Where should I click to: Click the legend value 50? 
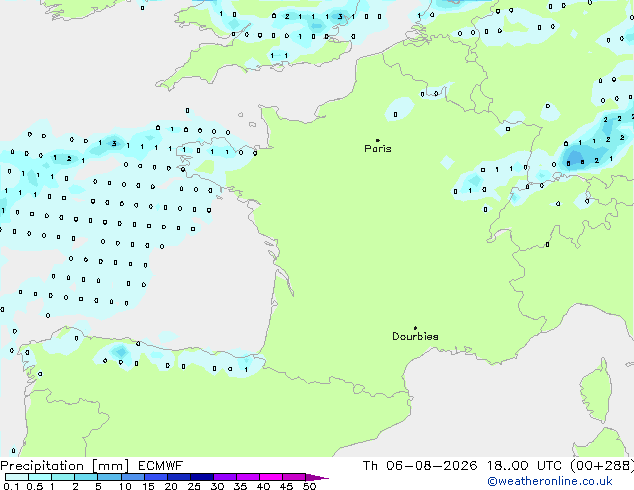click(309, 486)
